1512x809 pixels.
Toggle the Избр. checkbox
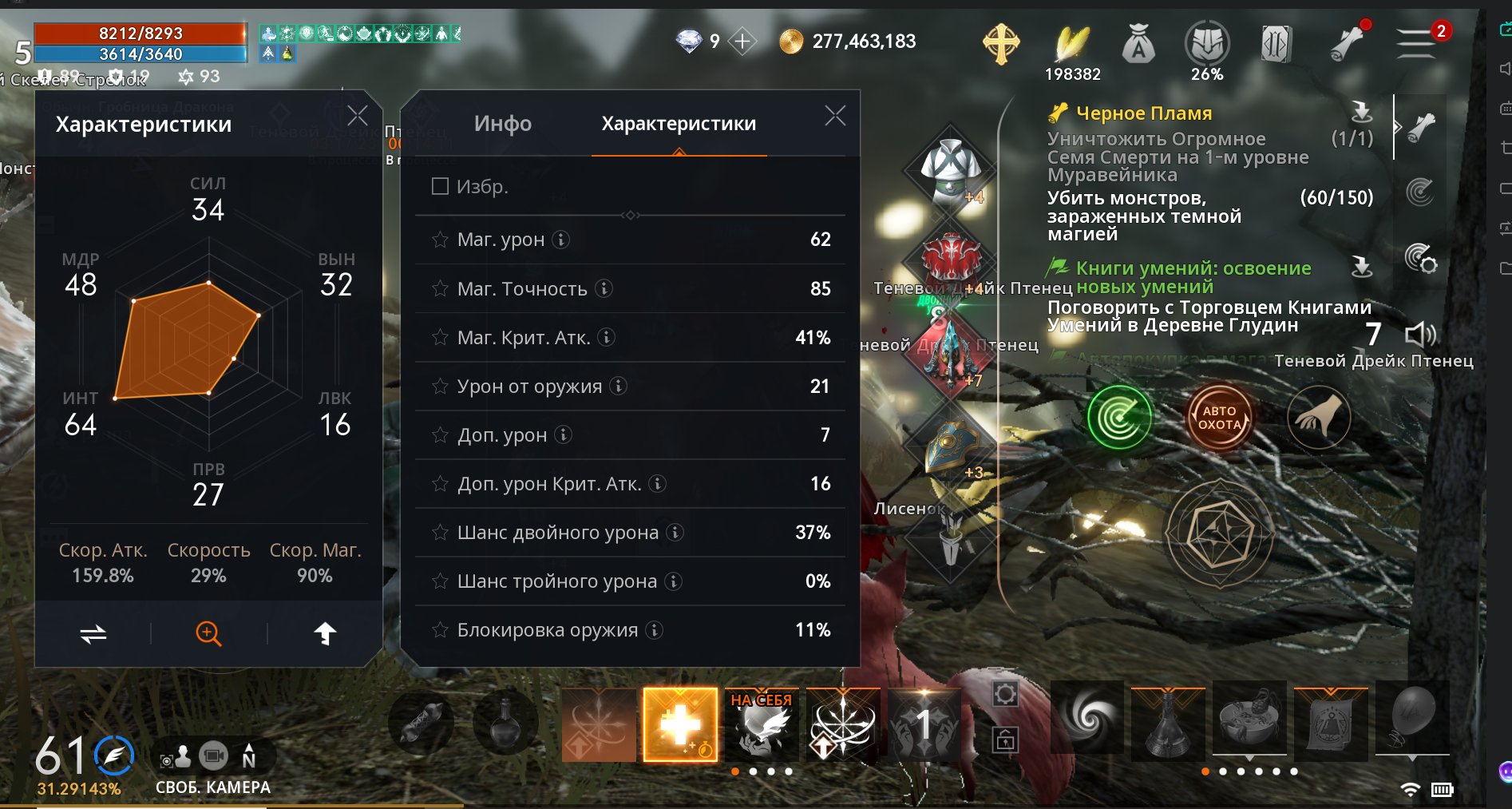coord(440,187)
